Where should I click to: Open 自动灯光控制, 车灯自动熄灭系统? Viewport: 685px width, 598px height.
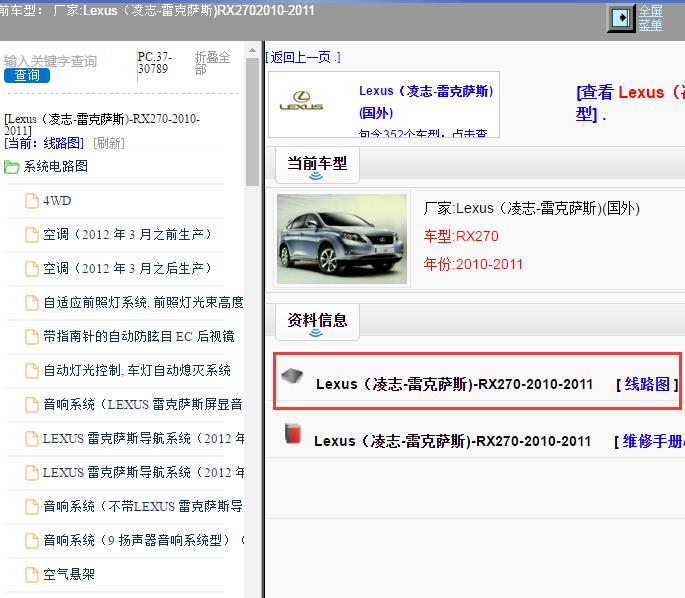[137, 370]
